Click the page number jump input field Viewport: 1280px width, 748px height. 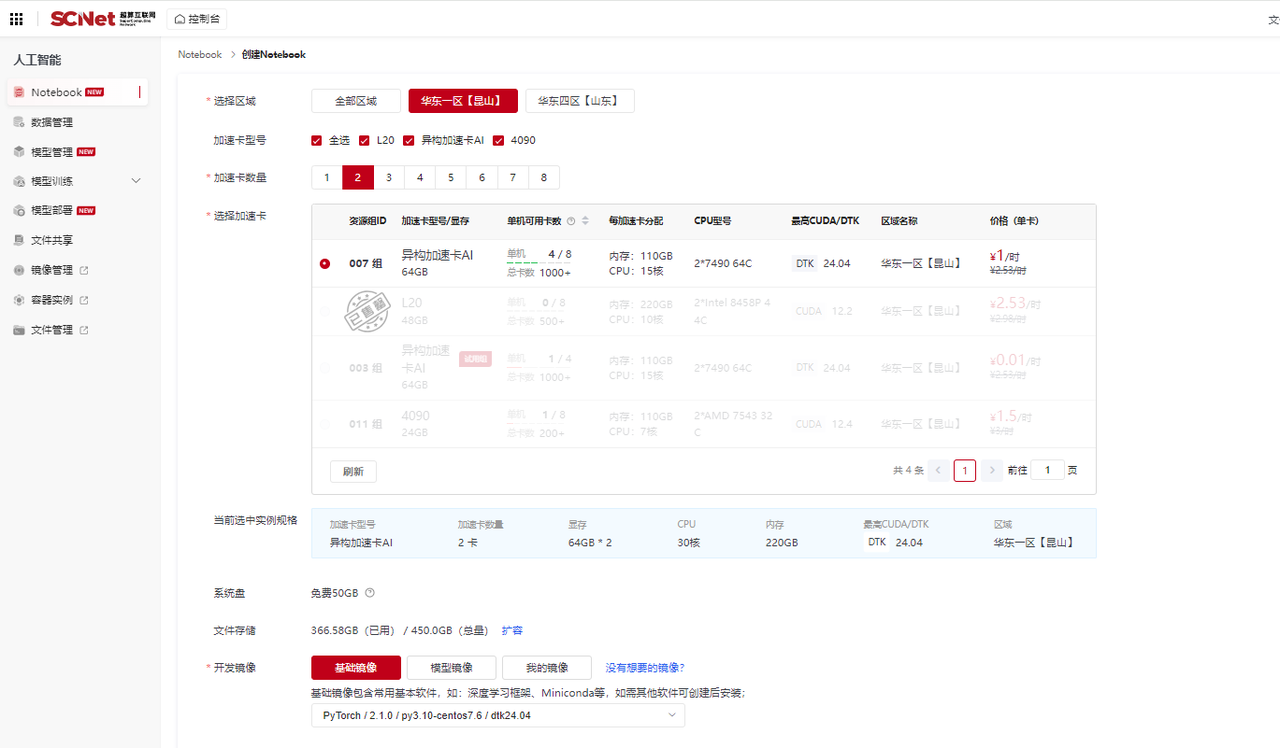coord(1047,470)
